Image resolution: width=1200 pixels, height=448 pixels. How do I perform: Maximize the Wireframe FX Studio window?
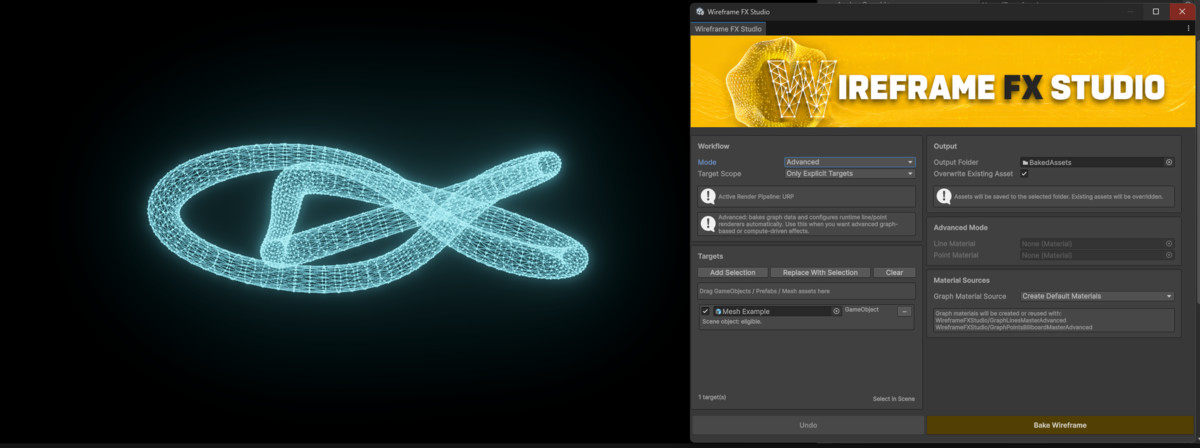pos(1156,11)
